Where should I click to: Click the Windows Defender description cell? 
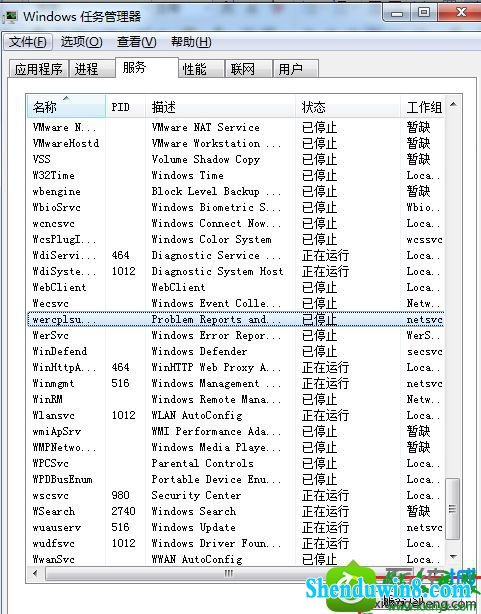coord(199,352)
